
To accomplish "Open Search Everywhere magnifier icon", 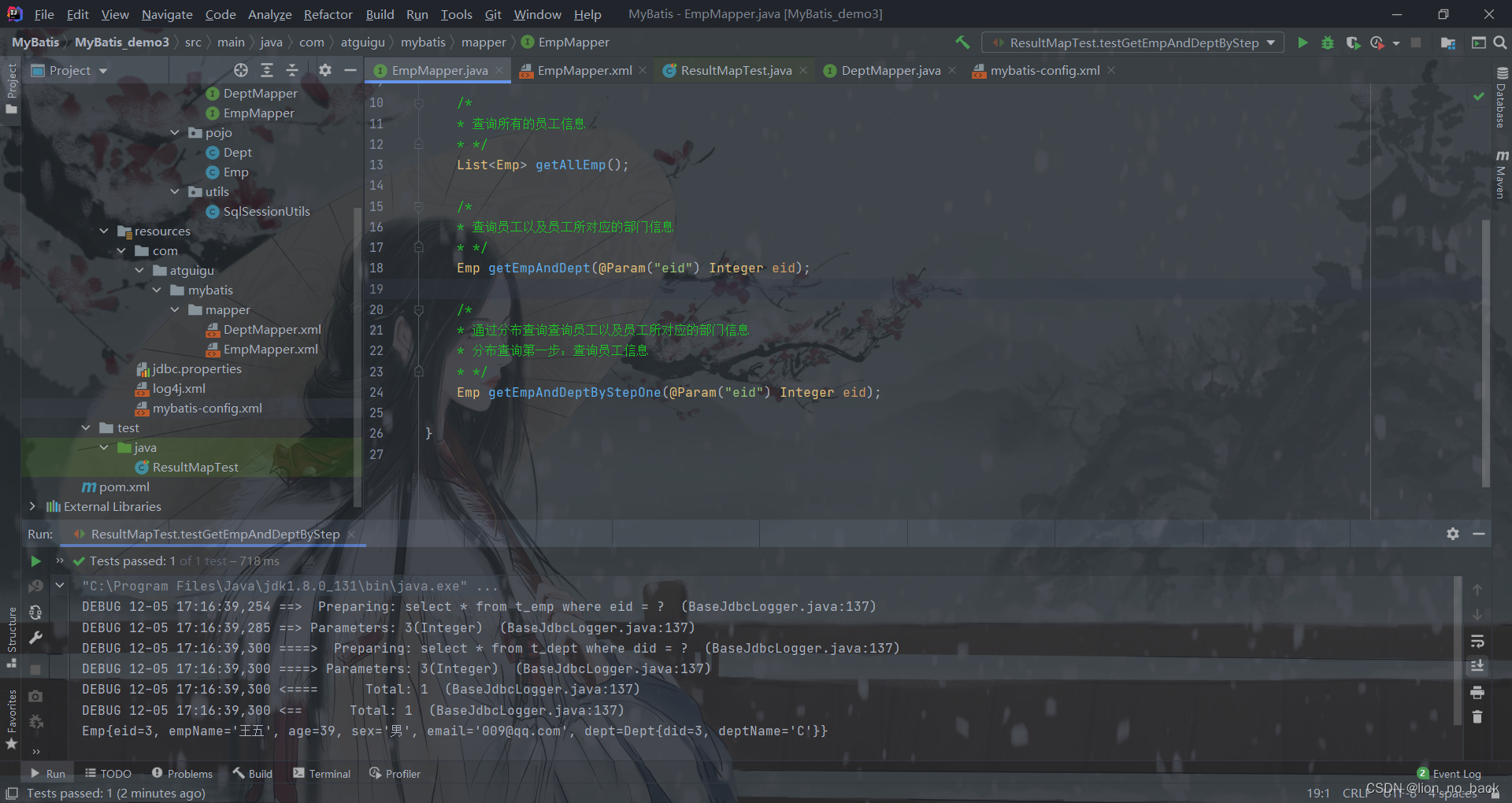I will [x=1500, y=43].
